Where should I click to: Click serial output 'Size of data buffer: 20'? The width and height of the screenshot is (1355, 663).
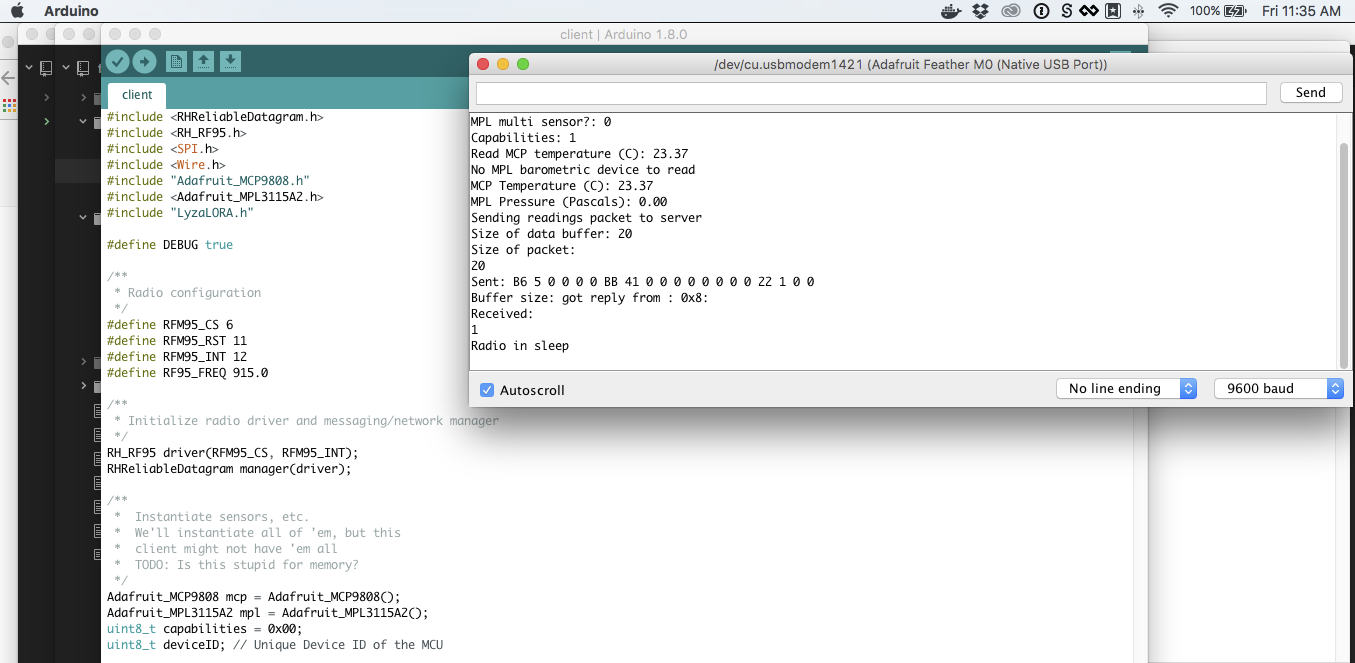(x=551, y=234)
